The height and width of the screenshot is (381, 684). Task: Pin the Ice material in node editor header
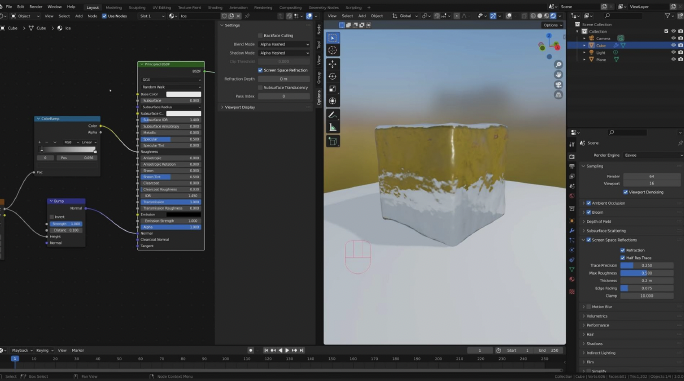pos(247,16)
